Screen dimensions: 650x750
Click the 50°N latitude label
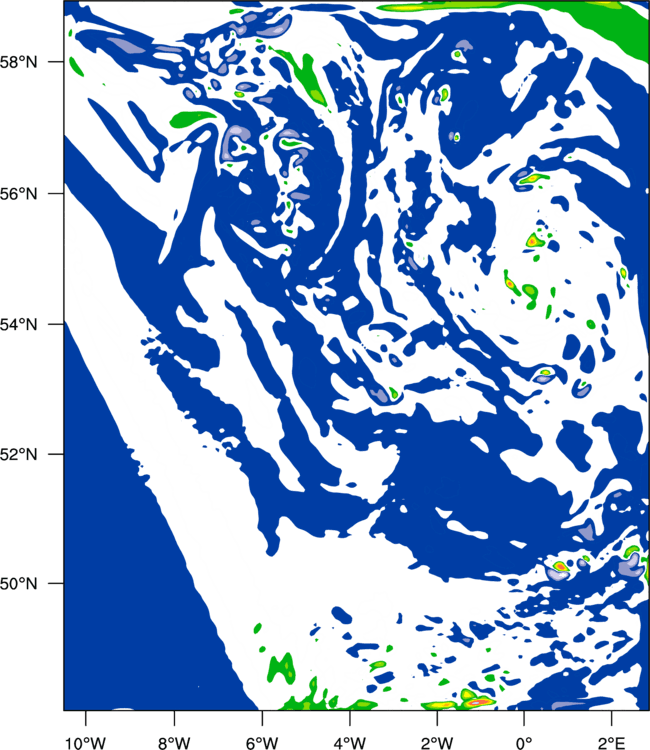click(18, 584)
